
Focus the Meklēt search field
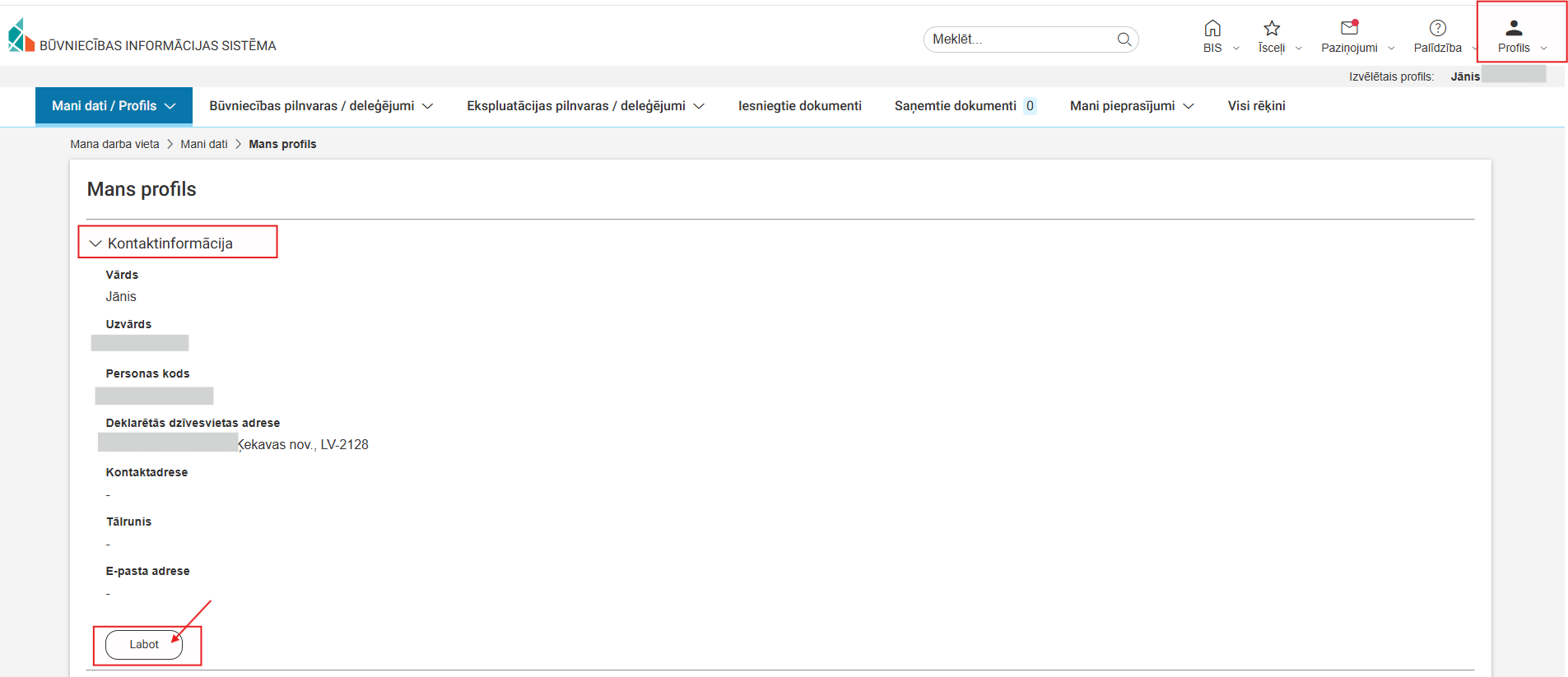1021,39
